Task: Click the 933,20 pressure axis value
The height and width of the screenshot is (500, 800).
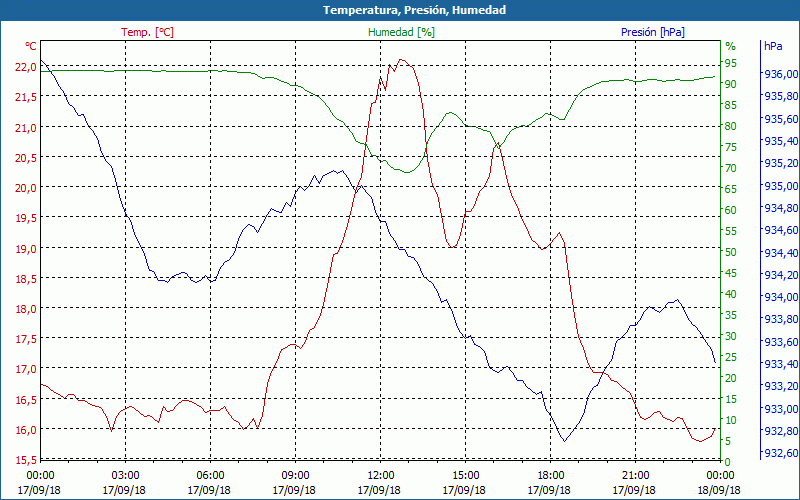Action: (x=781, y=386)
